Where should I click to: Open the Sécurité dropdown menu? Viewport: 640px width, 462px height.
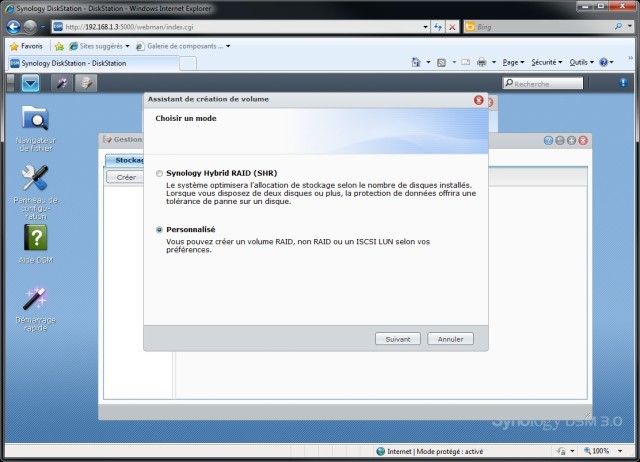[x=547, y=62]
